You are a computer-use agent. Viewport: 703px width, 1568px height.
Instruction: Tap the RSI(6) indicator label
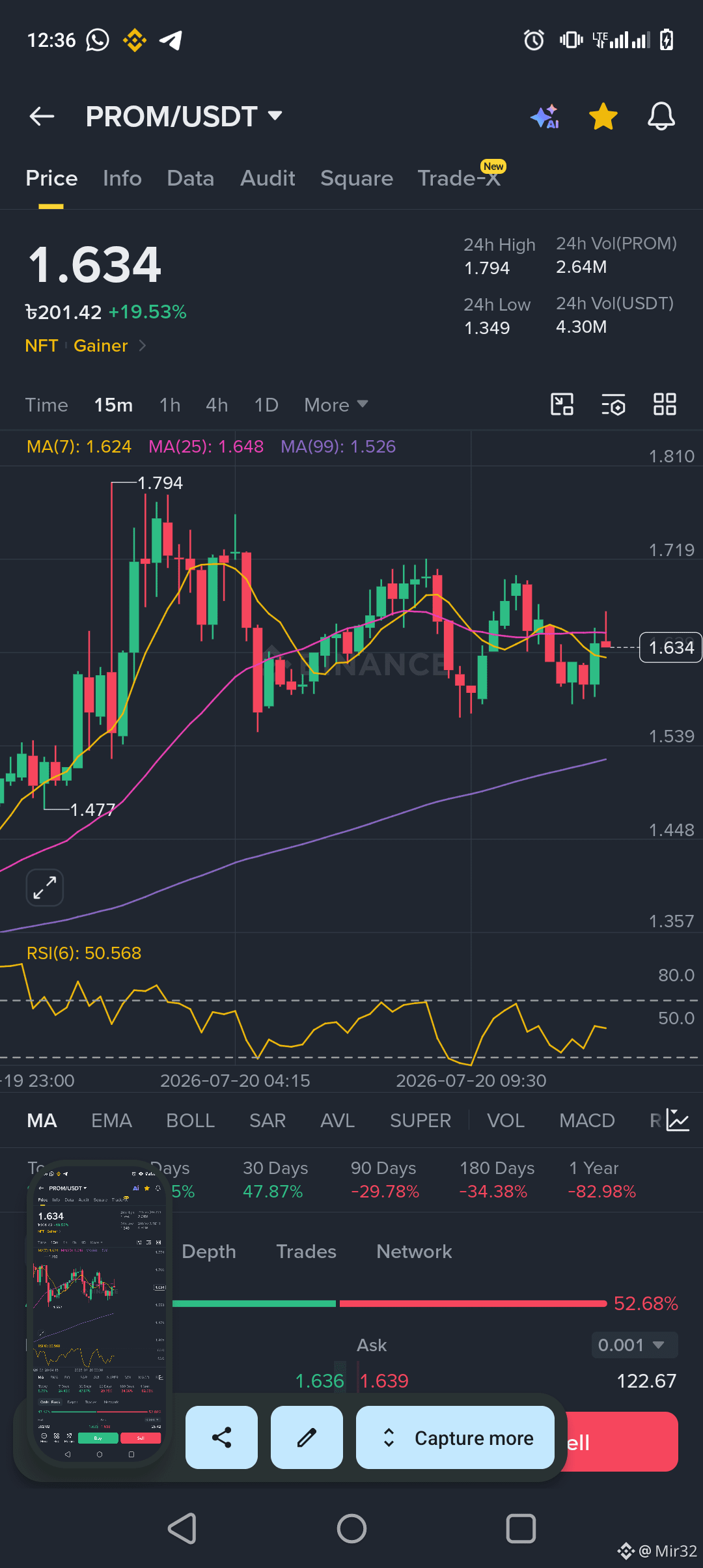tap(83, 953)
